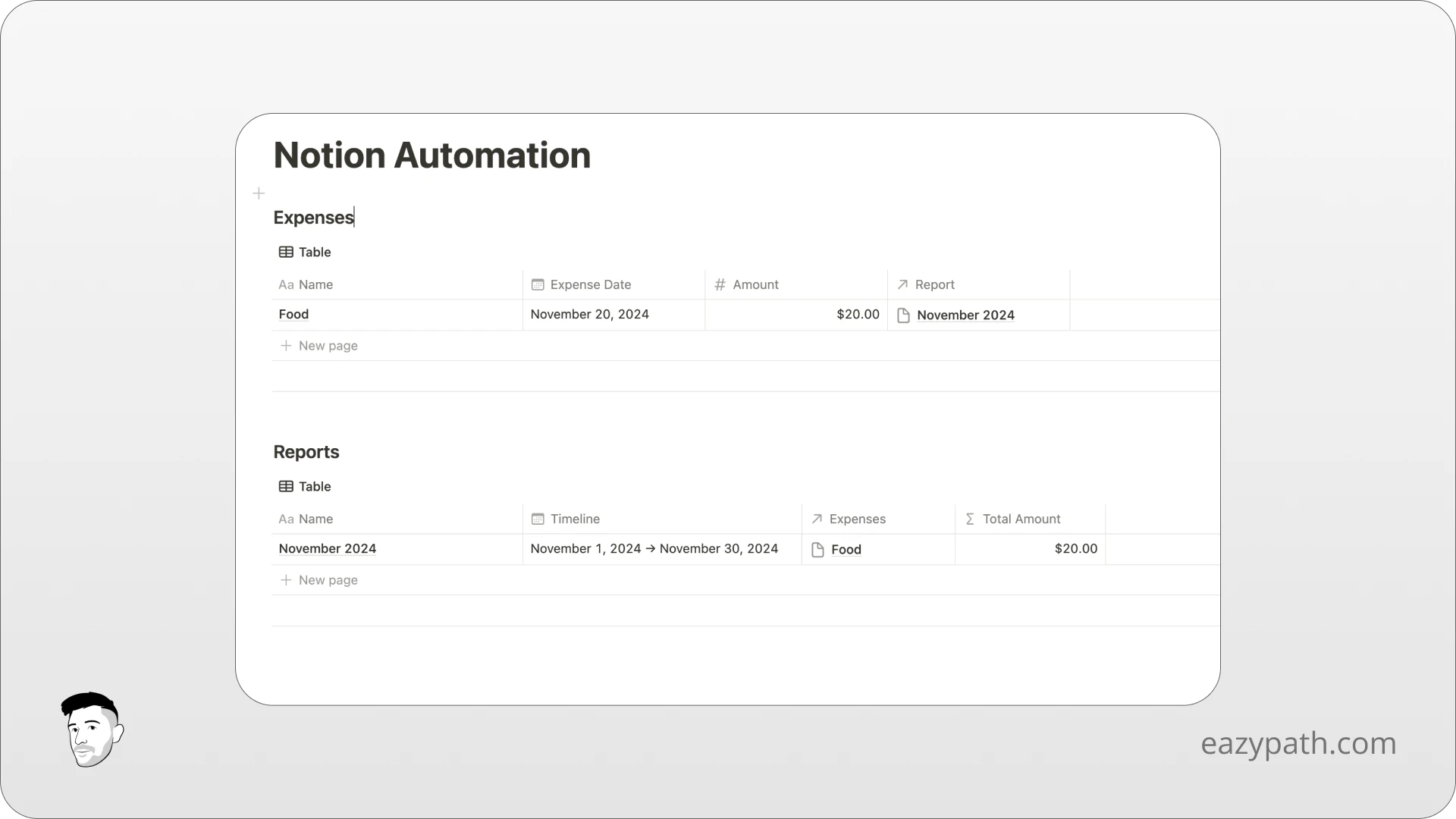Click the calendar icon on Expense Date column
This screenshot has width=1456, height=819.
tap(538, 284)
